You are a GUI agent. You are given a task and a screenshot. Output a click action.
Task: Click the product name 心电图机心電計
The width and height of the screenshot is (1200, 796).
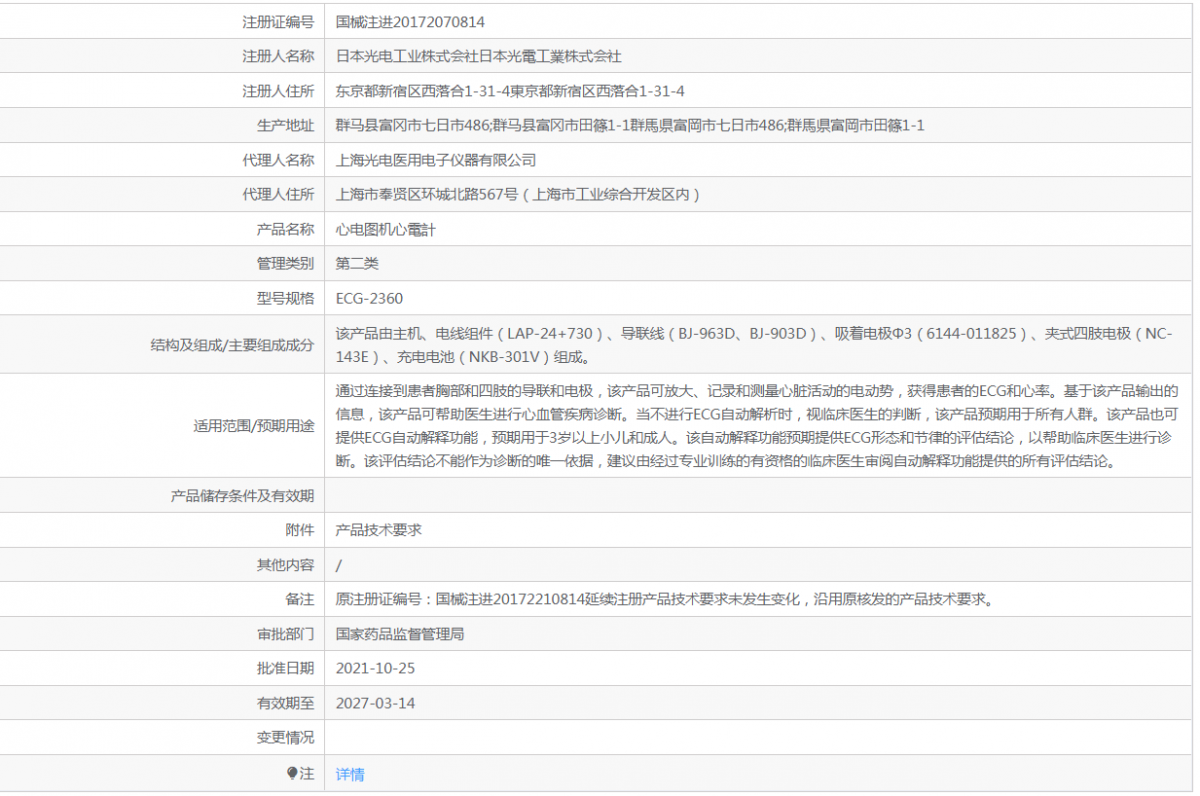tap(386, 229)
